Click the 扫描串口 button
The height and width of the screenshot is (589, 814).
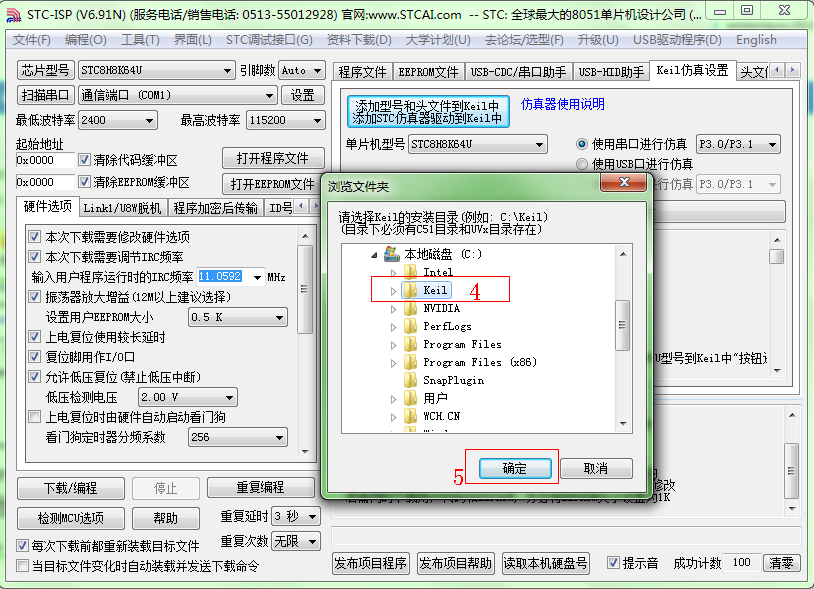point(45,95)
